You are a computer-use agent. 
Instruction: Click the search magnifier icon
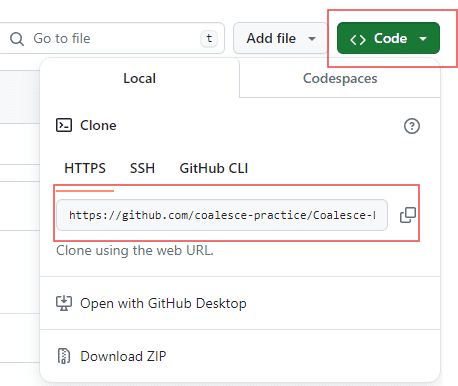(x=17, y=39)
